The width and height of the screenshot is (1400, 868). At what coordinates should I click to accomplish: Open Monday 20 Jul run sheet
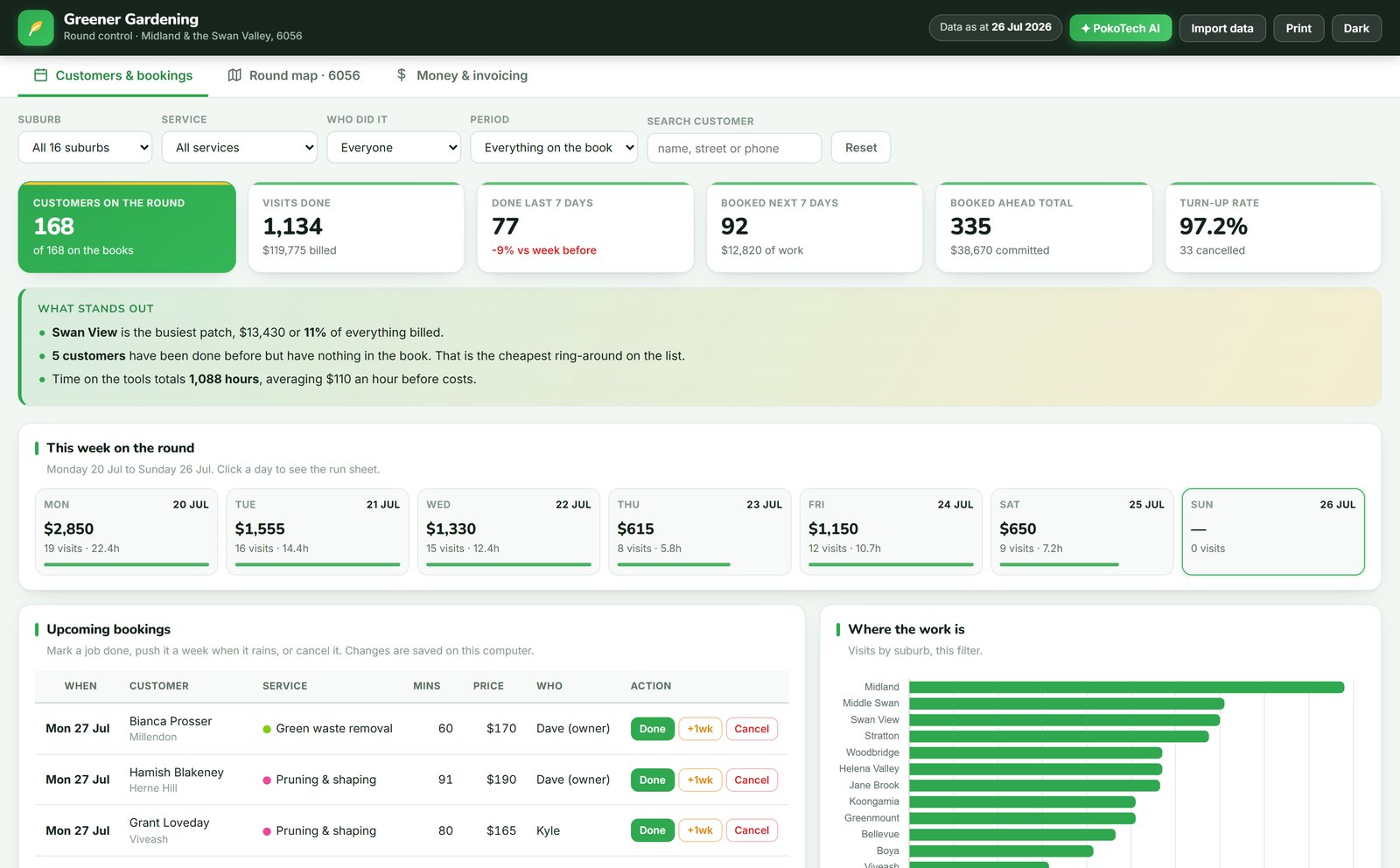(126, 532)
